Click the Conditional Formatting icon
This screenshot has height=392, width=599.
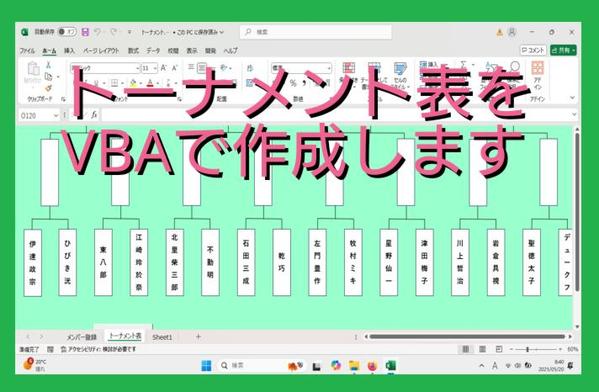[x=348, y=68]
